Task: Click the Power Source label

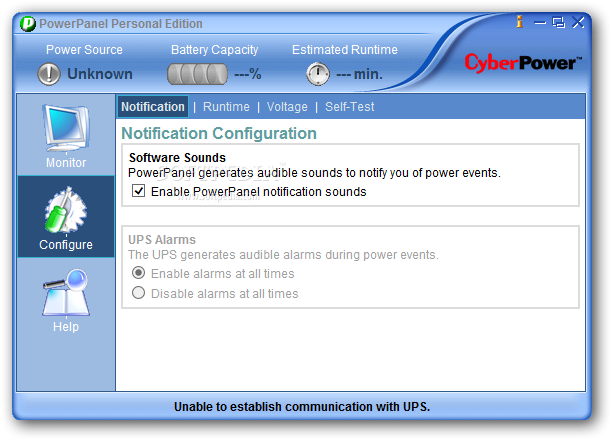Action: [x=84, y=50]
